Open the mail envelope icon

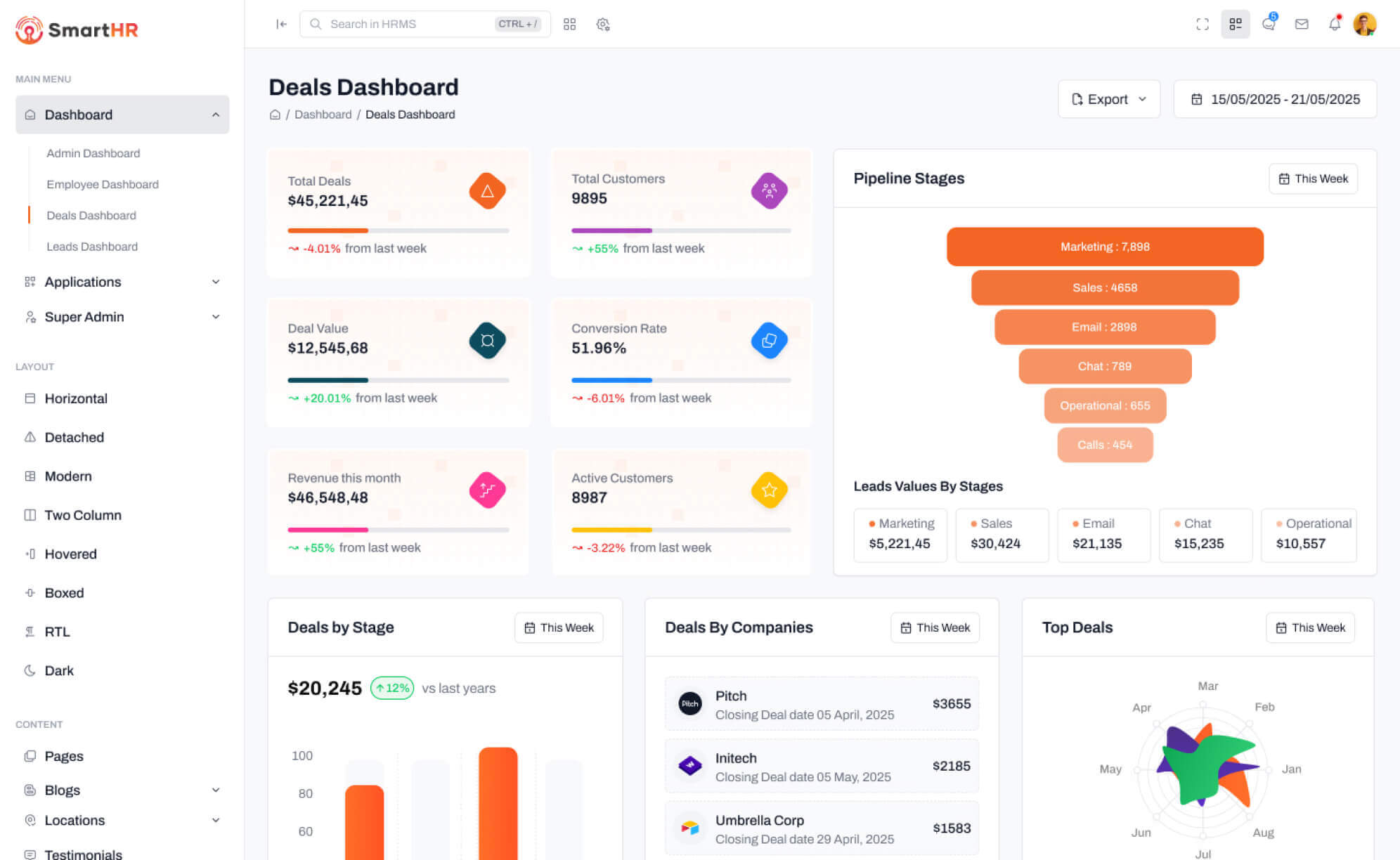pyautogui.click(x=1301, y=24)
